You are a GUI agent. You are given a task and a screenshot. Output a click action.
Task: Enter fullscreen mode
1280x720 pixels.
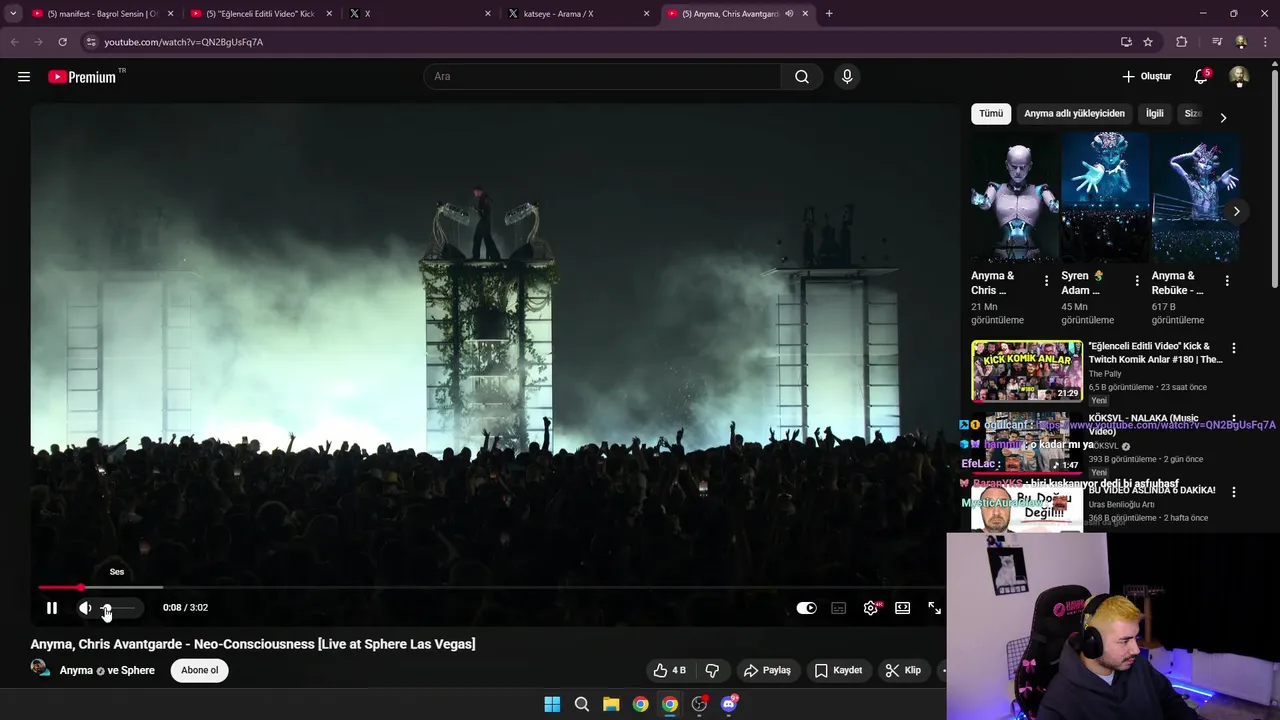(934, 607)
